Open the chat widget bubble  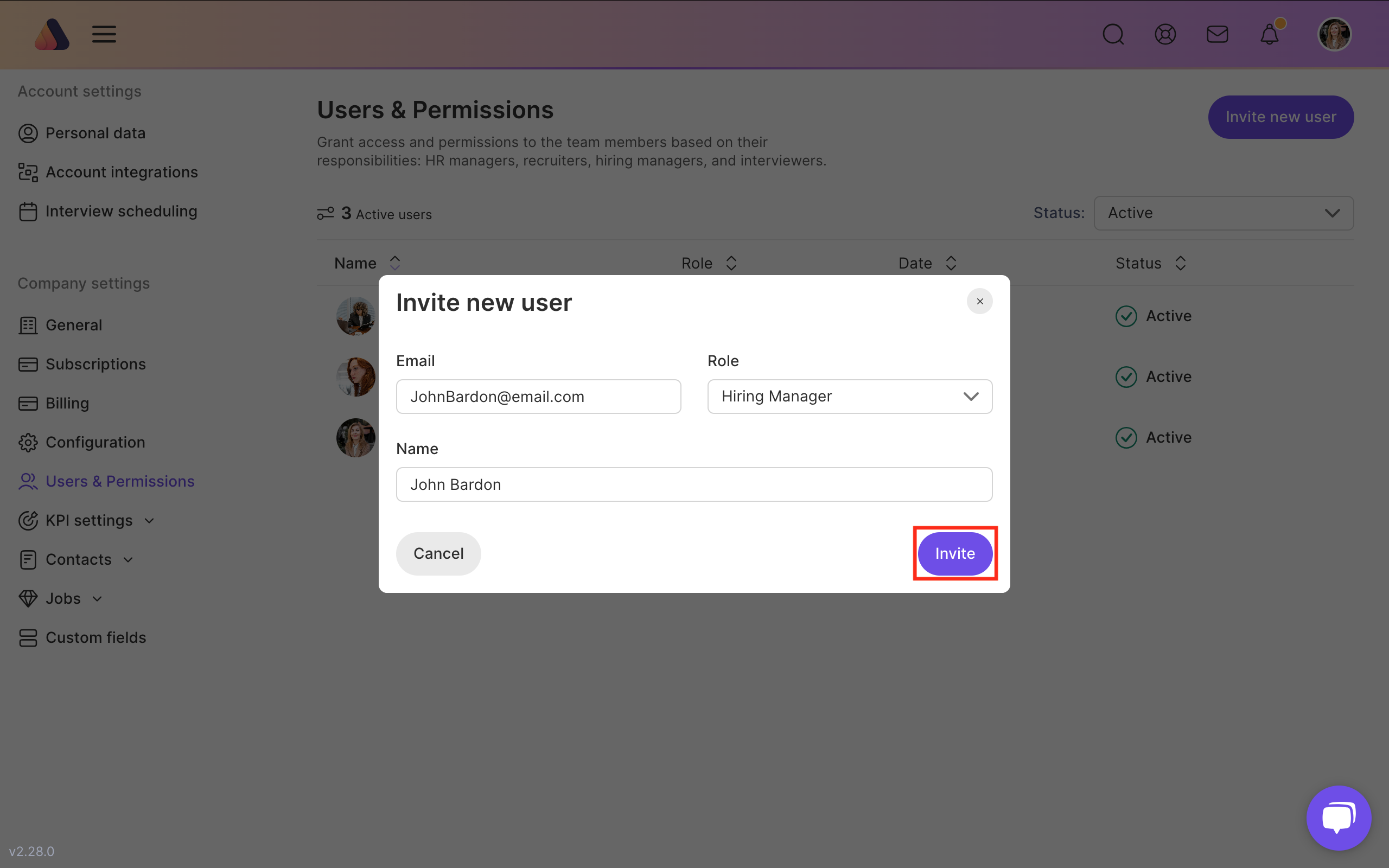(1339, 818)
